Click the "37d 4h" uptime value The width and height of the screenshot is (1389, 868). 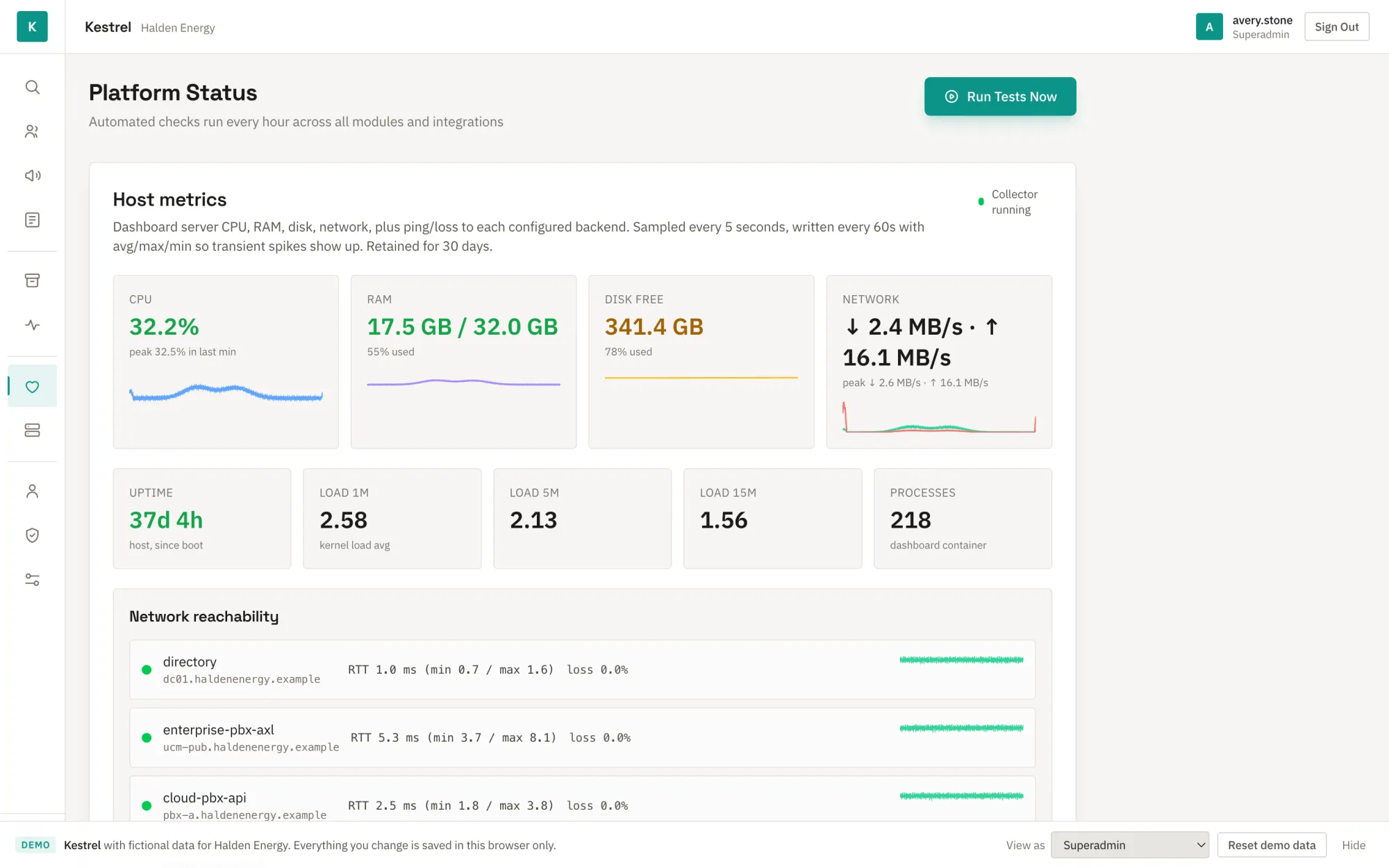(166, 520)
